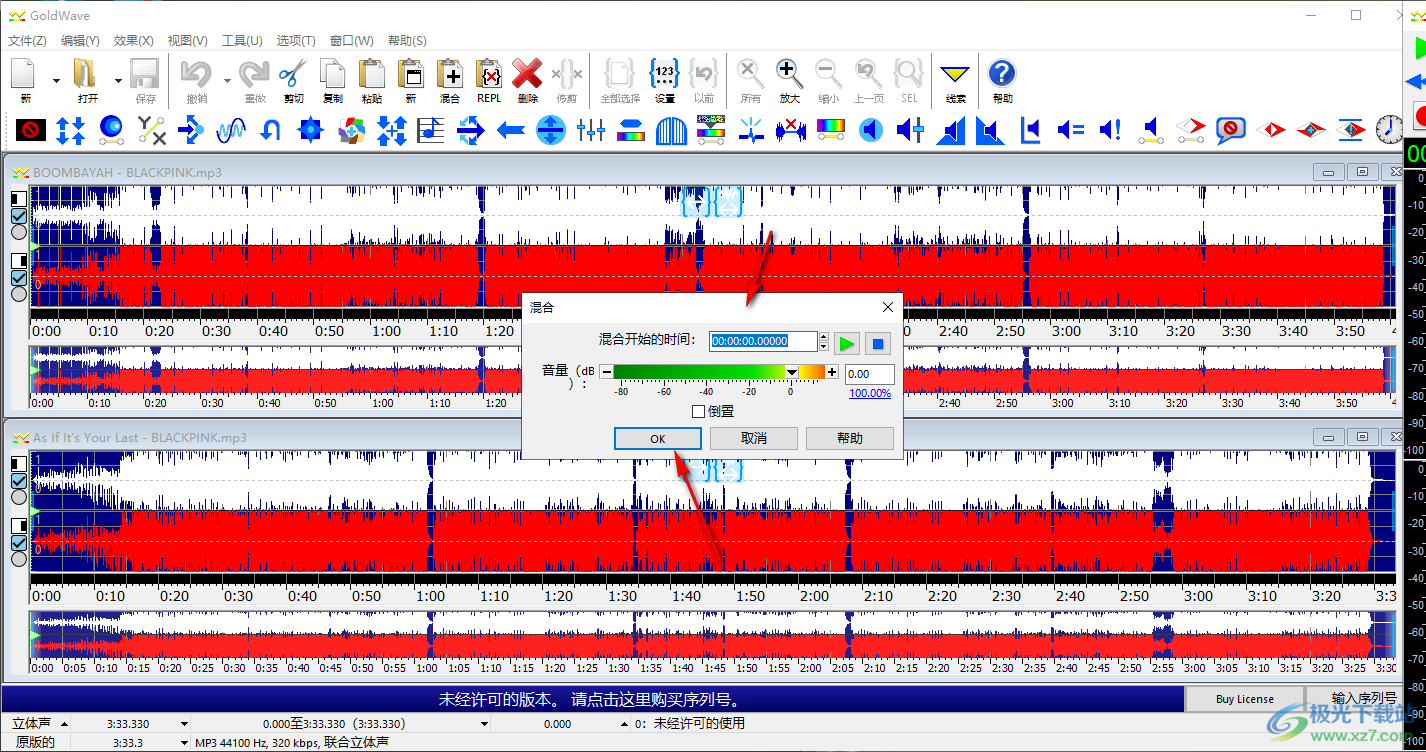The image size is (1426, 752).
Task: Click the blue left arrow effect icon
Action: 511,129
